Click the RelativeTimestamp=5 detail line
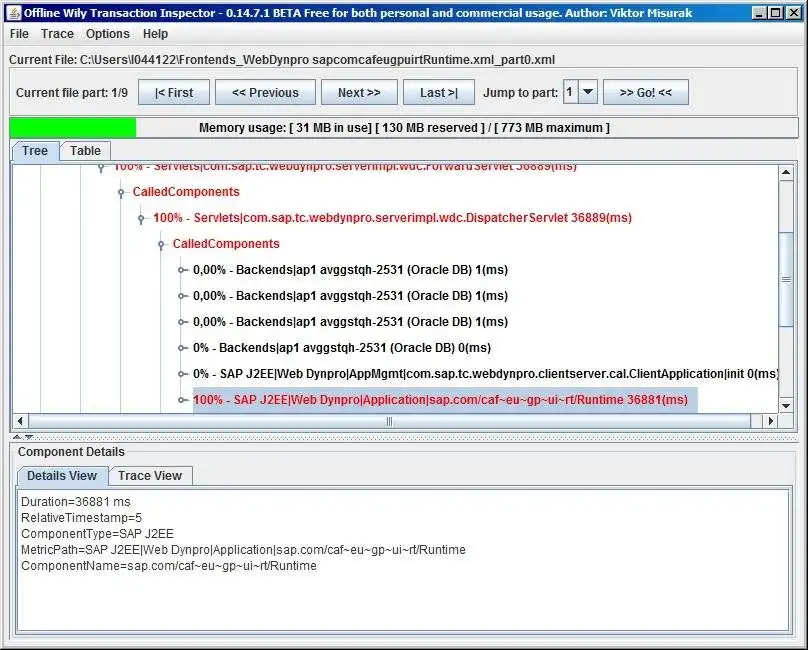 [x=81, y=518]
